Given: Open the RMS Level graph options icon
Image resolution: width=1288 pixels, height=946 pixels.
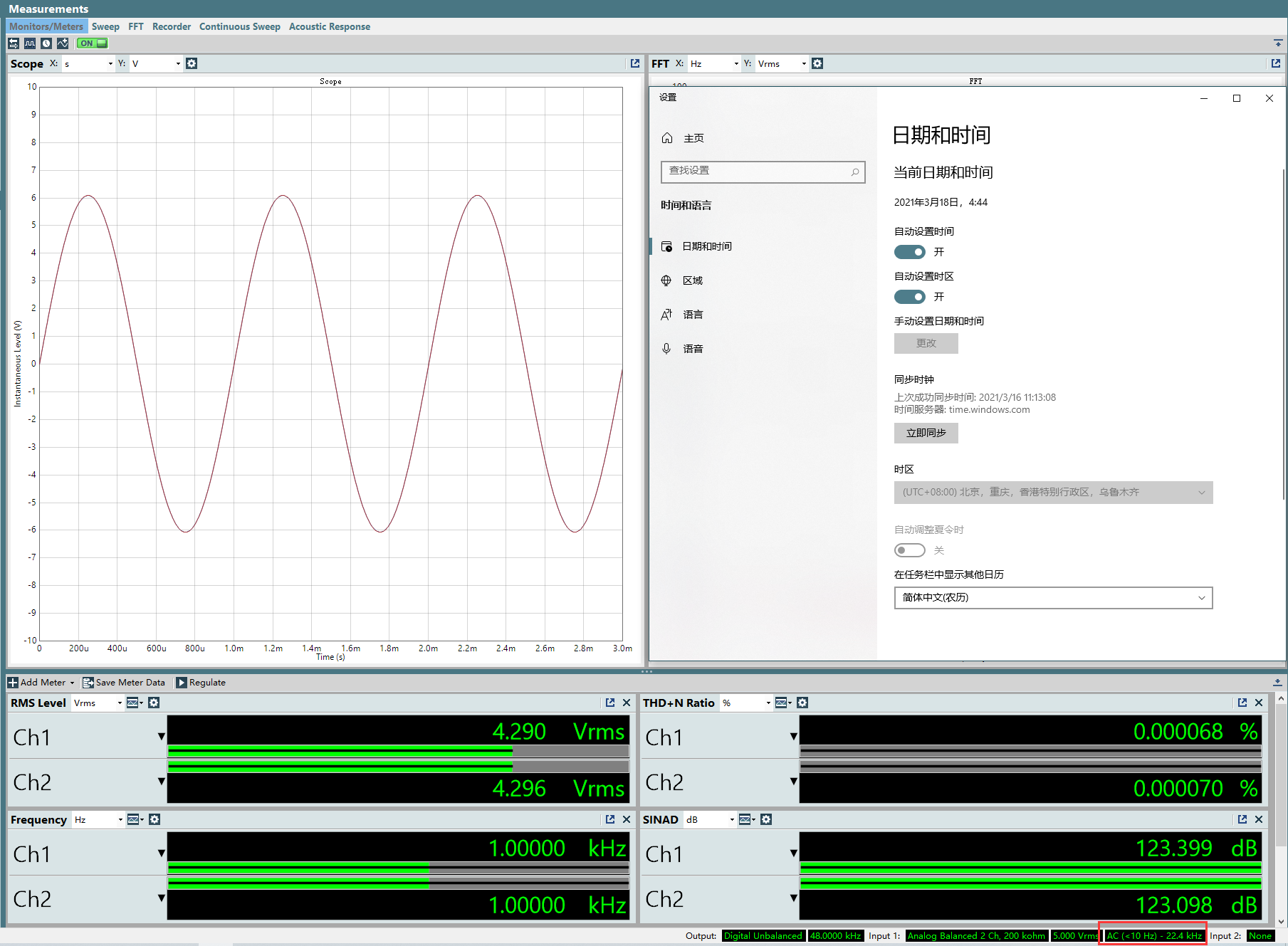Looking at the screenshot, I should pyautogui.click(x=135, y=703).
